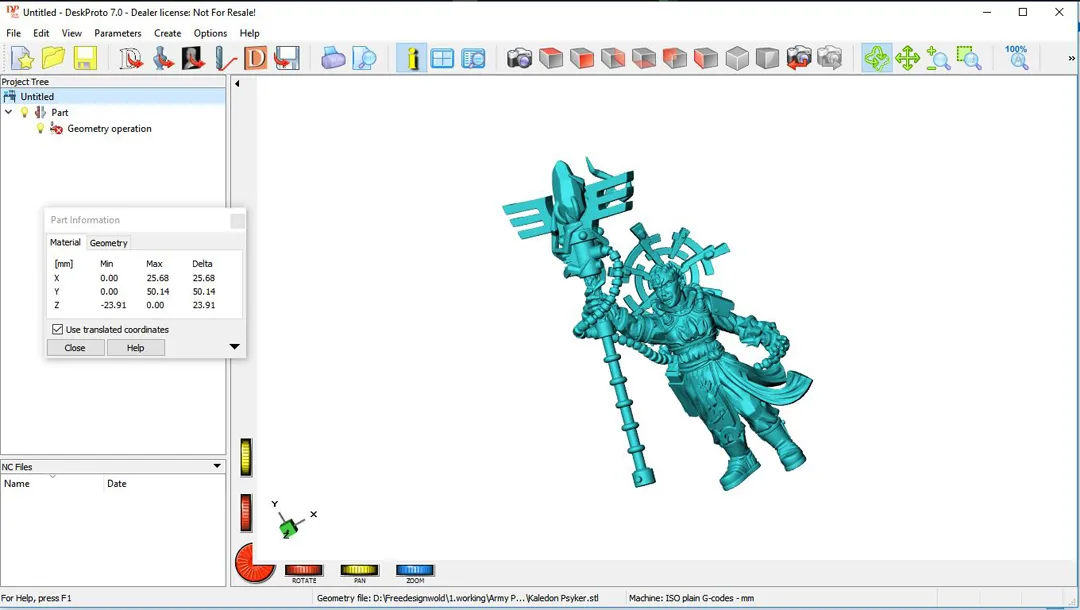
Task: Click the load vector 'D' outline icon
Action: coord(130,59)
